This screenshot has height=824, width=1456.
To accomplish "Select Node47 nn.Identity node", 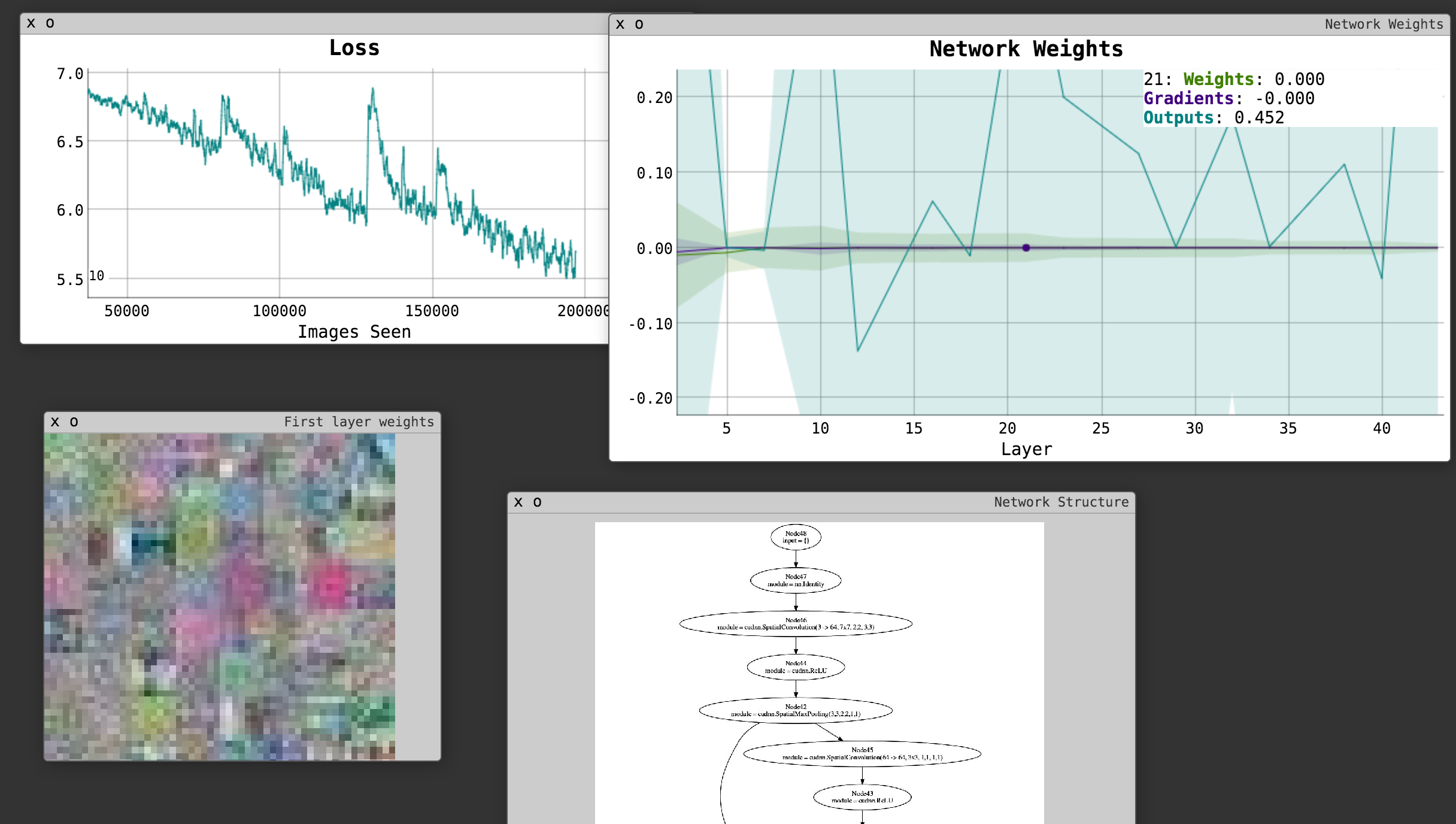I will [796, 580].
